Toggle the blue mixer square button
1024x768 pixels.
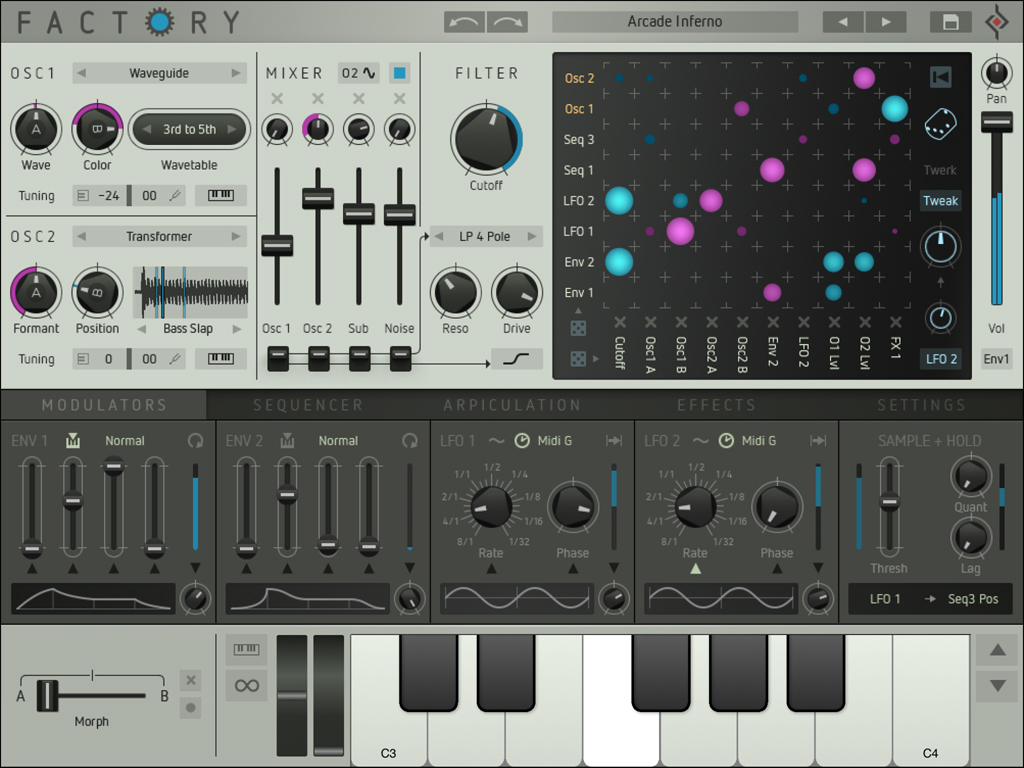click(x=400, y=73)
